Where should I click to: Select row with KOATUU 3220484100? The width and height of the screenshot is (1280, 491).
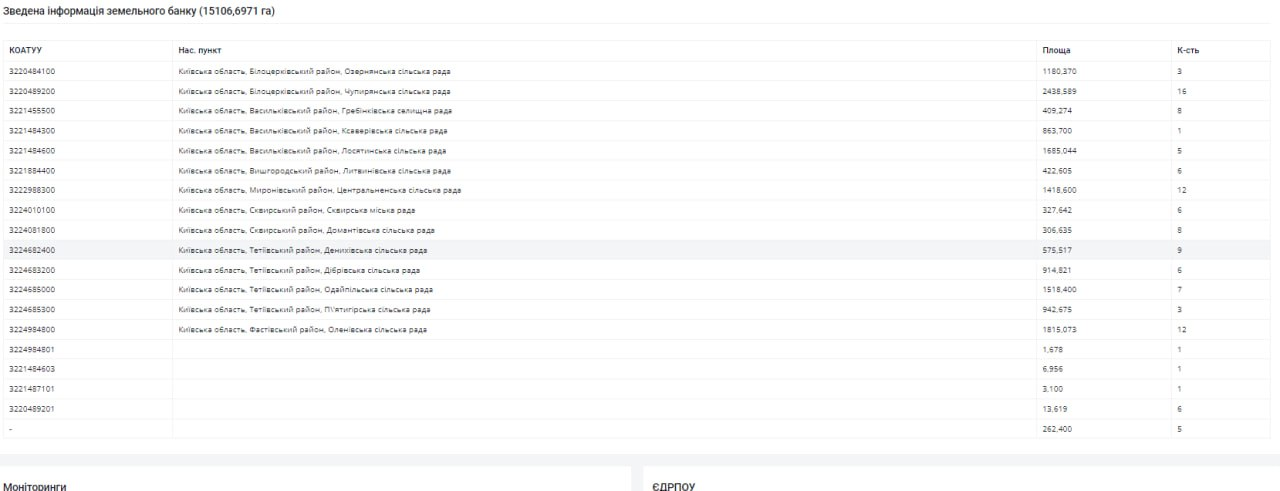point(638,71)
